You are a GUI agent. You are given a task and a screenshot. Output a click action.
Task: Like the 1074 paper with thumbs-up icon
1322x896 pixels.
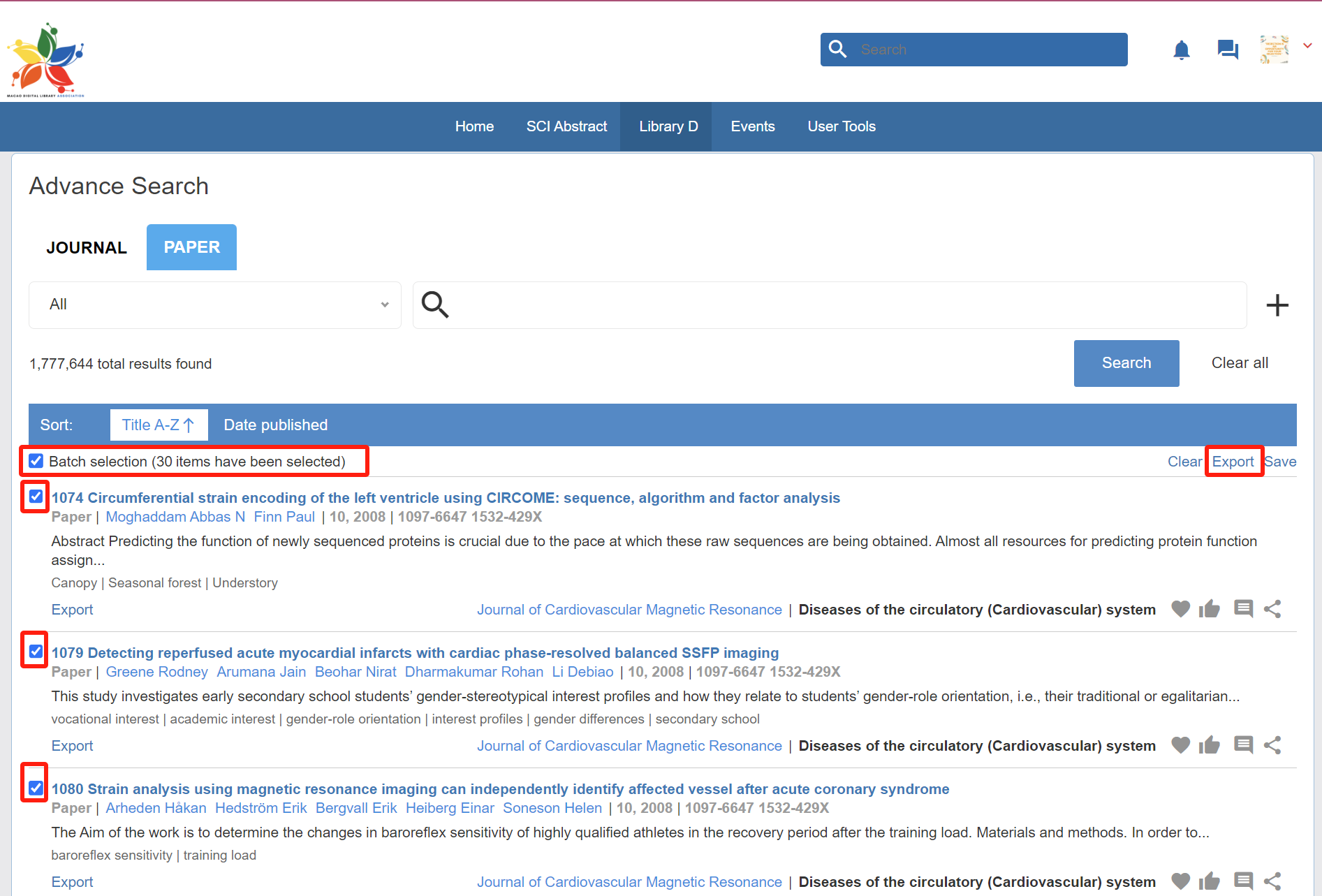point(1209,609)
